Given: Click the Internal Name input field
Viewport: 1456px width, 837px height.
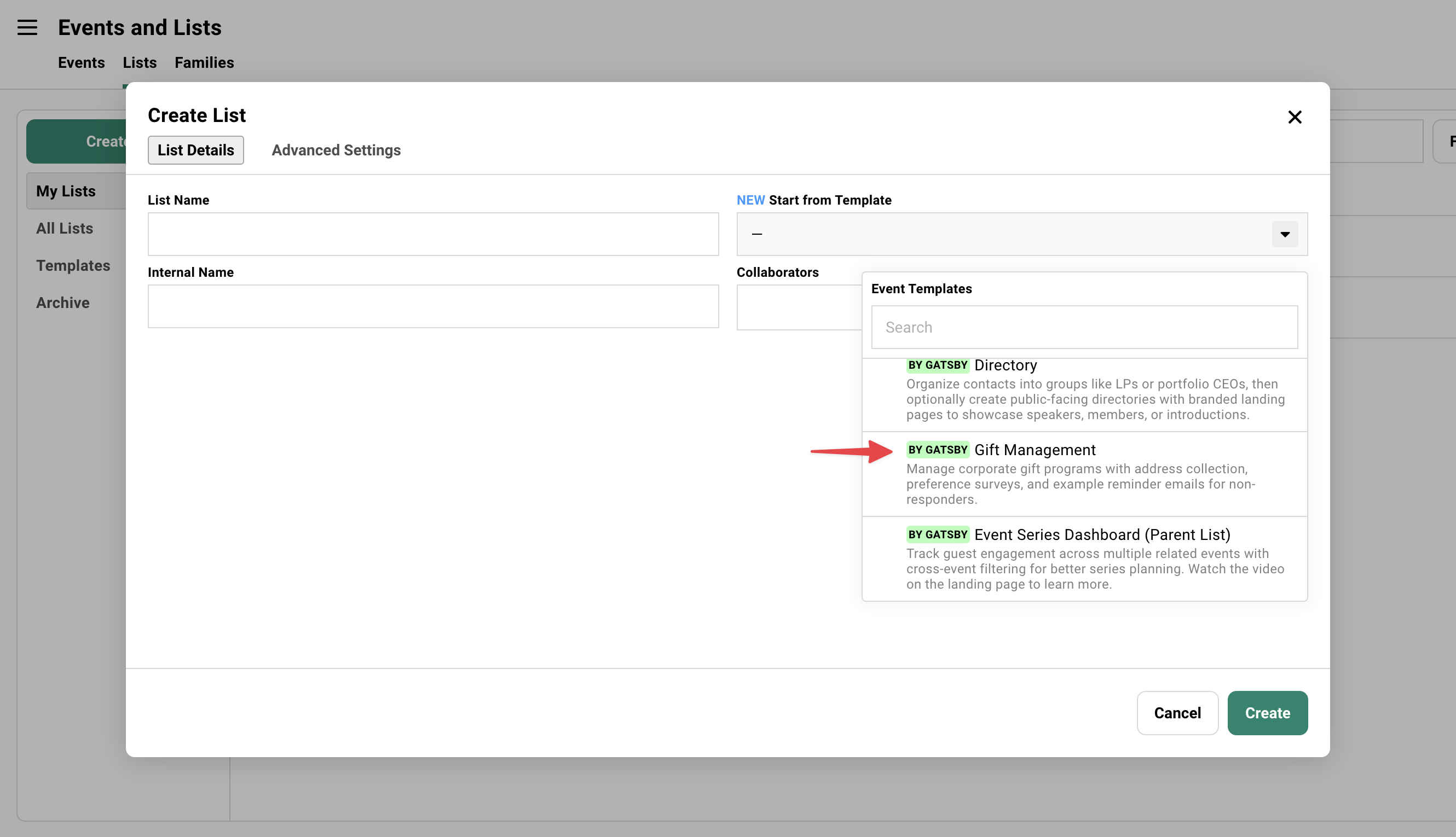Looking at the screenshot, I should (432, 306).
